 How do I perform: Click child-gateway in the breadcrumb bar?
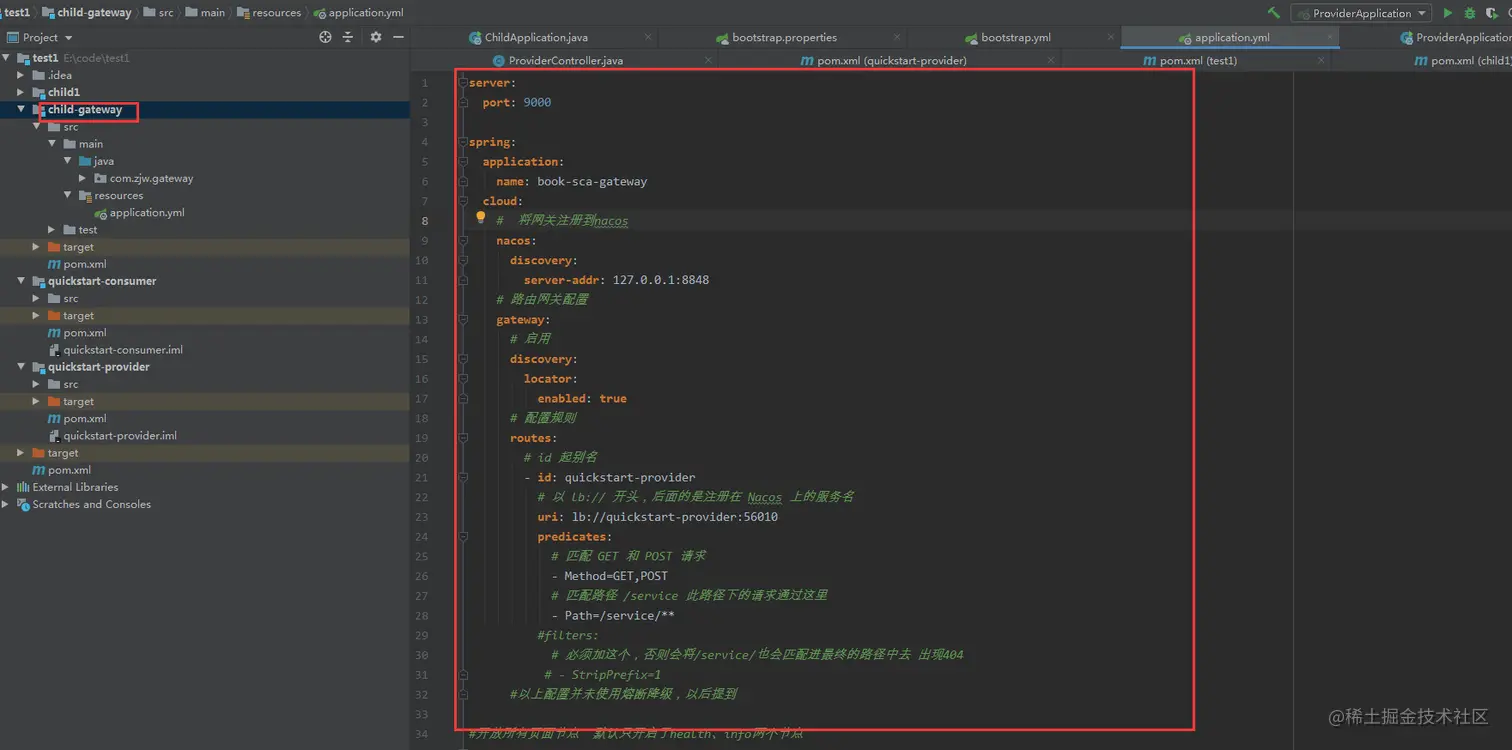[89, 12]
